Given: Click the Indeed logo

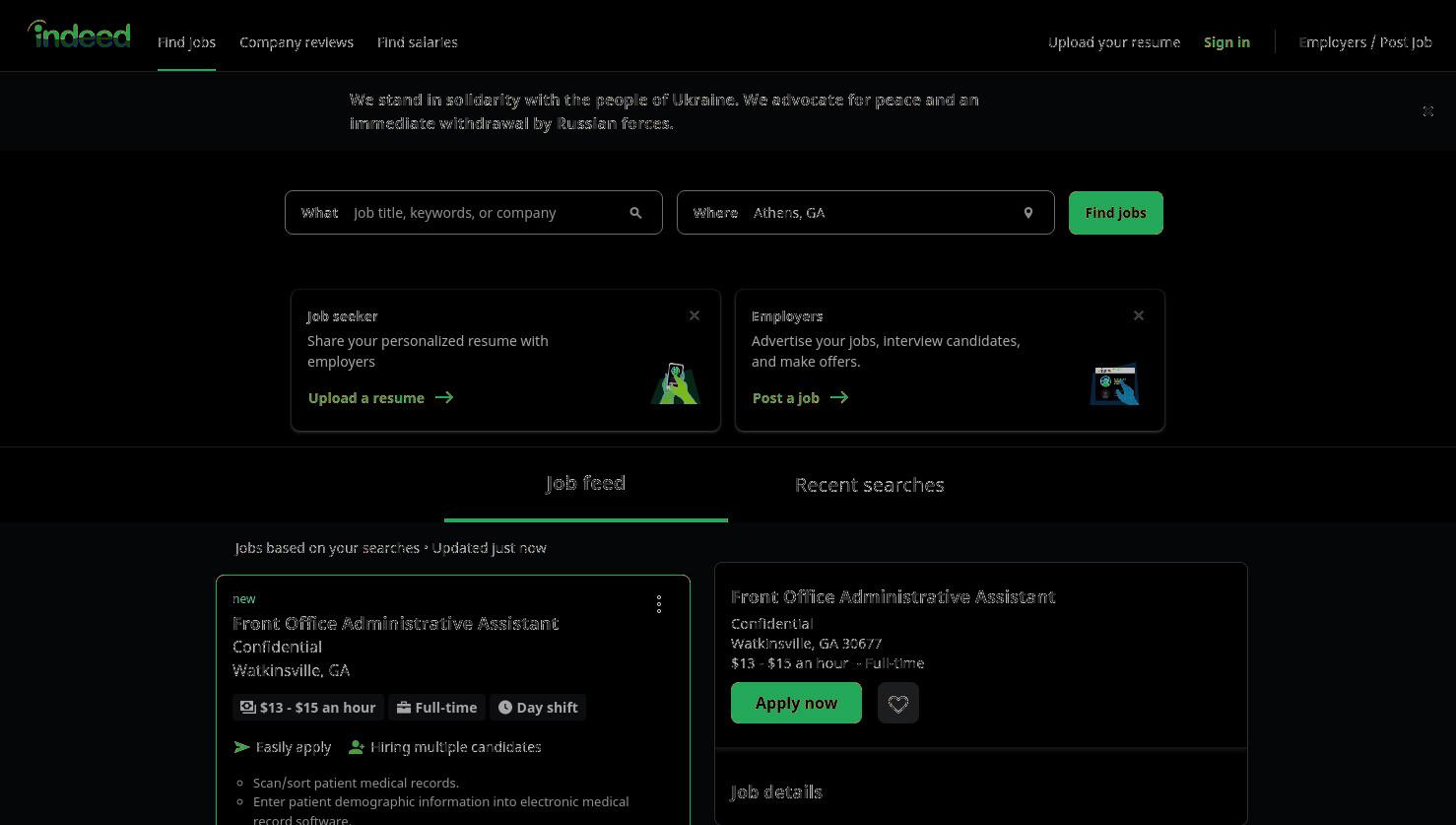Looking at the screenshot, I should (x=79, y=34).
